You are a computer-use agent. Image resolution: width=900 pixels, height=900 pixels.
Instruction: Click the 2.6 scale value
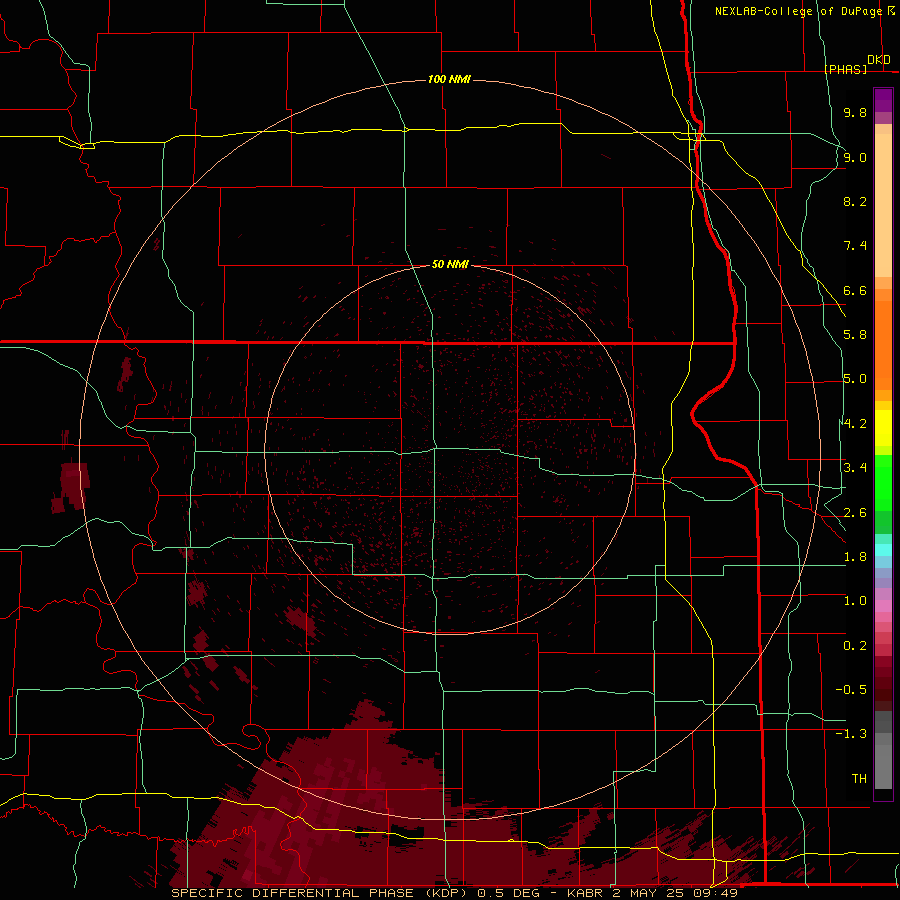855,513
